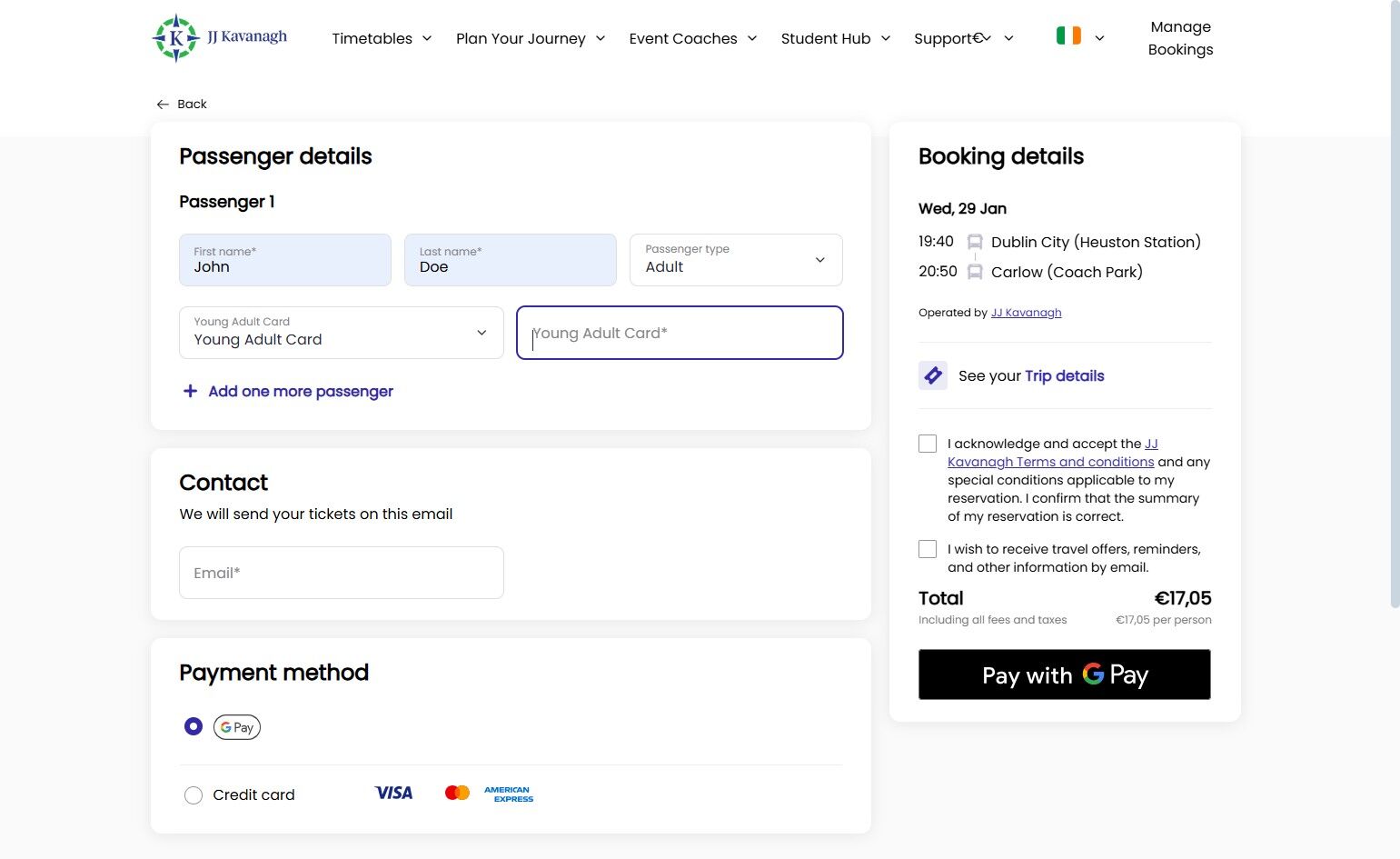1400x859 pixels.
Task: Click the JJ Kavanagh compass logo
Action: pyautogui.click(x=175, y=38)
